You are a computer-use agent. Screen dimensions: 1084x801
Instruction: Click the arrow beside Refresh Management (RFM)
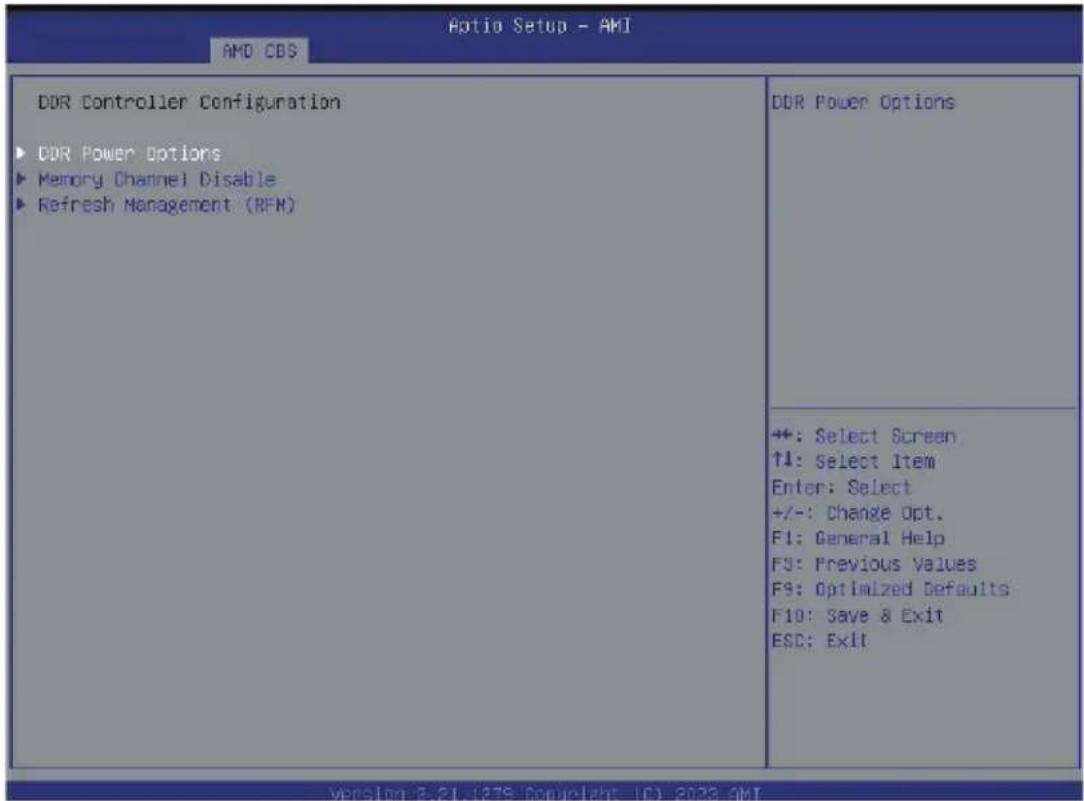pos(21,205)
